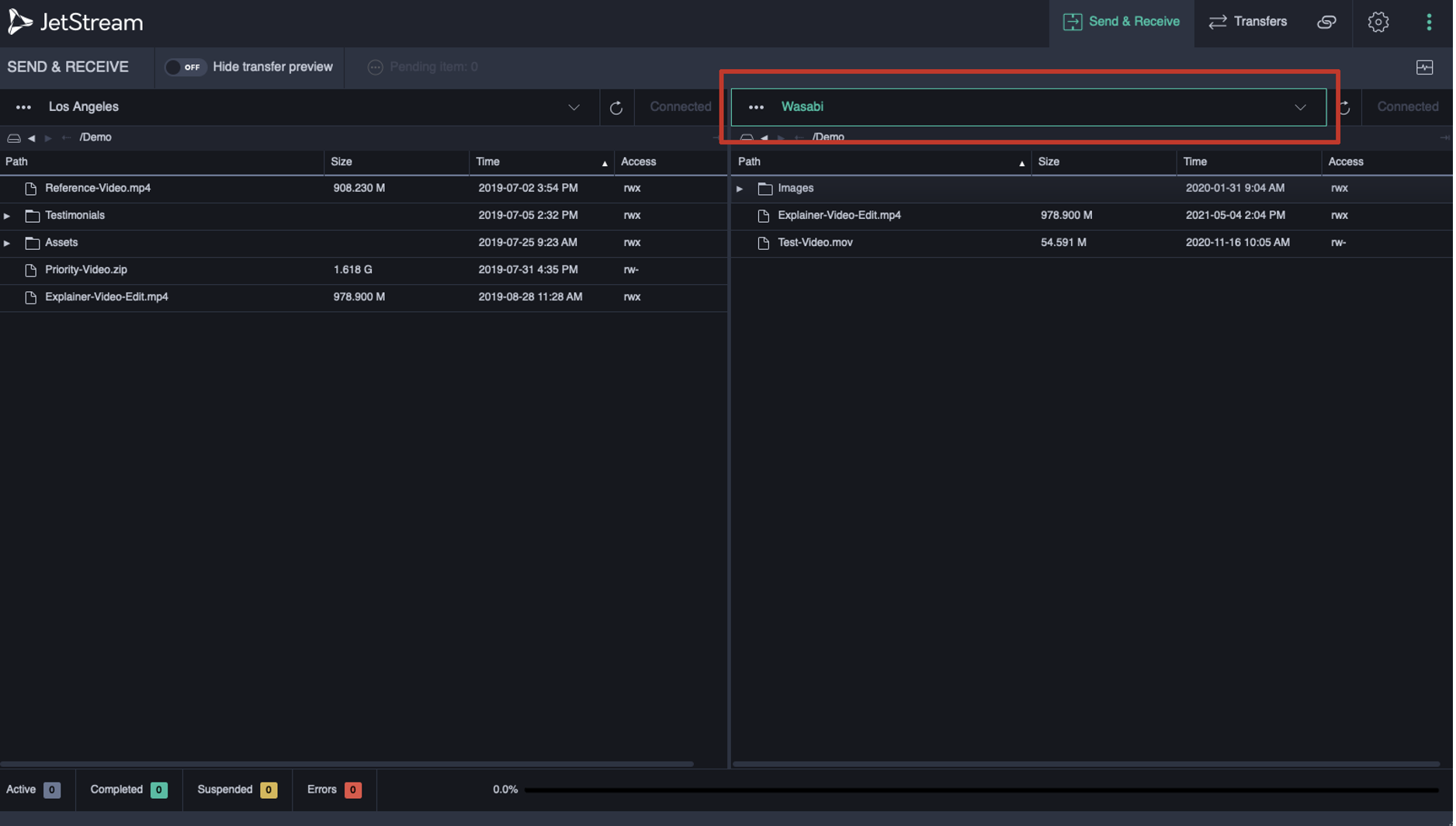
Task: Go back in Los Angeles pane navigation
Action: (x=32, y=138)
